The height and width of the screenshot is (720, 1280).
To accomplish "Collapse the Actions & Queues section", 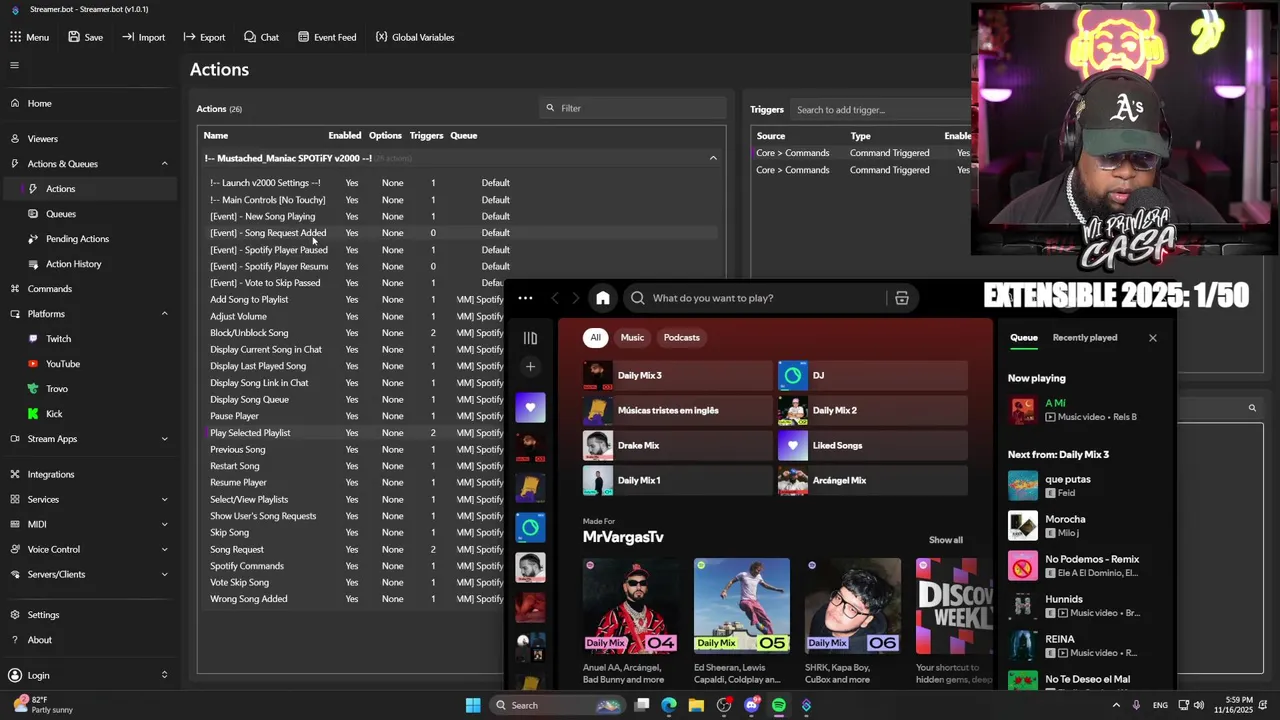I will click(x=164, y=164).
